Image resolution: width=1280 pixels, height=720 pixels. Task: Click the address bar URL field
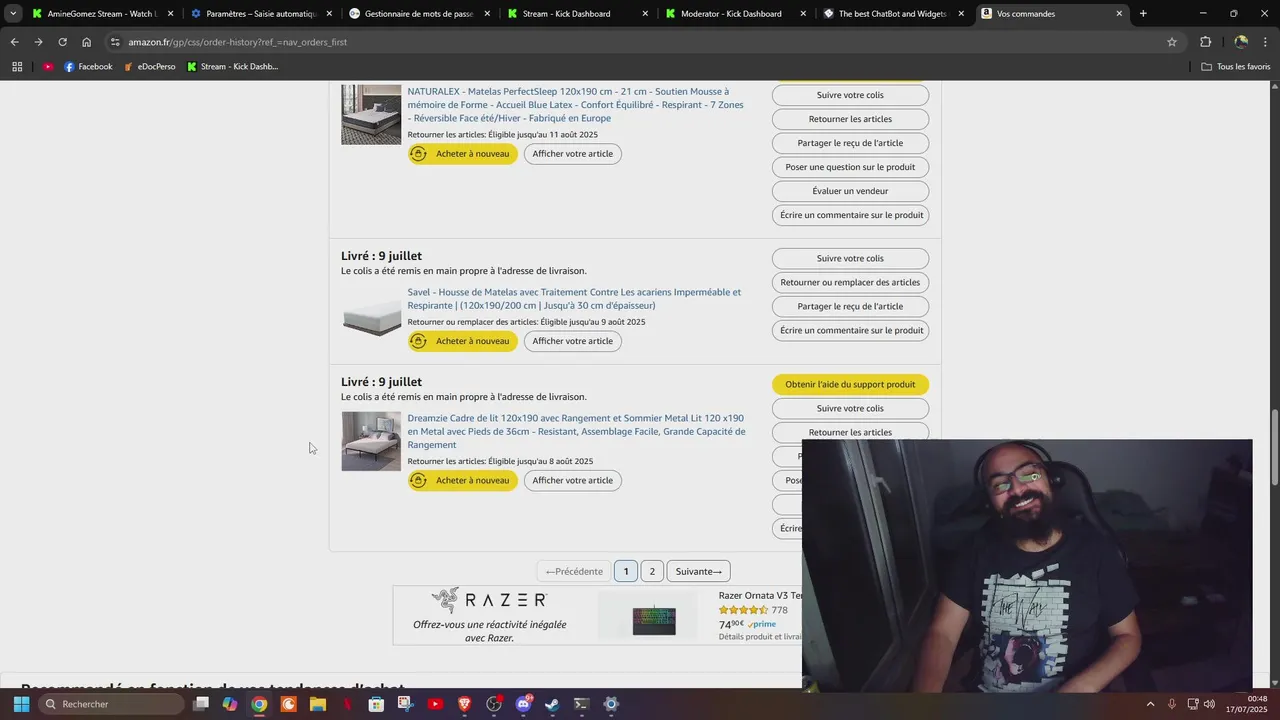[640, 42]
